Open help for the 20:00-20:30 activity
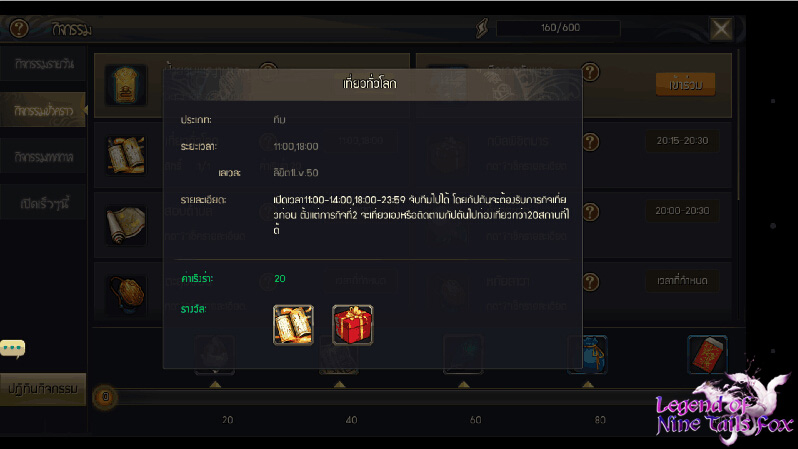The image size is (798, 449). tap(590, 212)
